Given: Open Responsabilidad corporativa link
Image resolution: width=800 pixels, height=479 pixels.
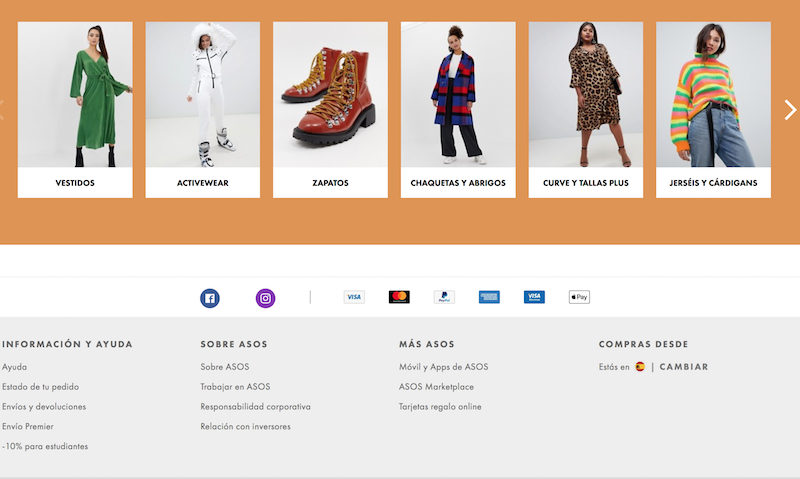Looking at the screenshot, I should pos(256,407).
